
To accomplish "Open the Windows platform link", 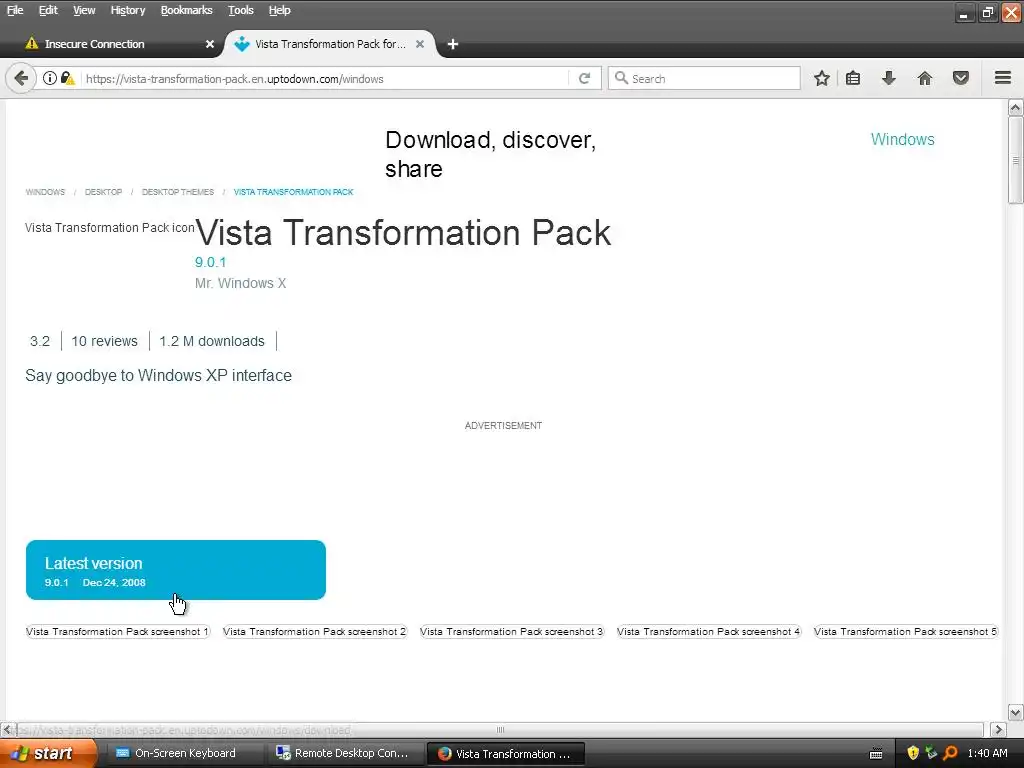I will tap(903, 139).
